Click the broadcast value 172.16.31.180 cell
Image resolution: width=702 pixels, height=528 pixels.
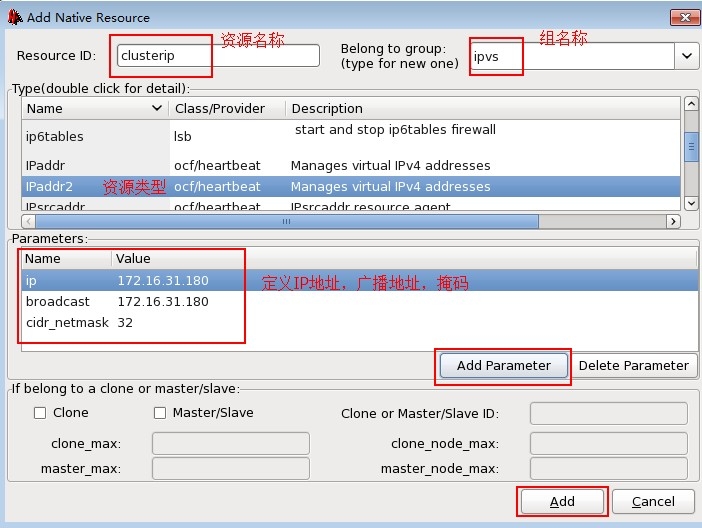(163, 301)
